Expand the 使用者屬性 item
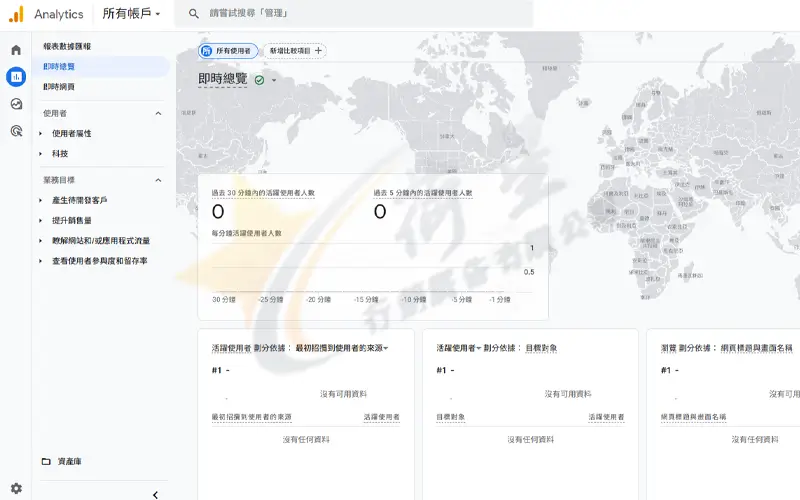Image resolution: width=800 pixels, height=500 pixels. coord(40,134)
